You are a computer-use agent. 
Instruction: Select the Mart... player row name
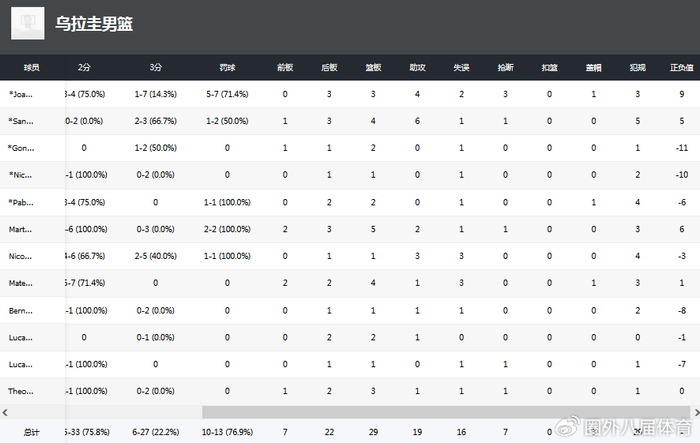pyautogui.click(x=20, y=230)
